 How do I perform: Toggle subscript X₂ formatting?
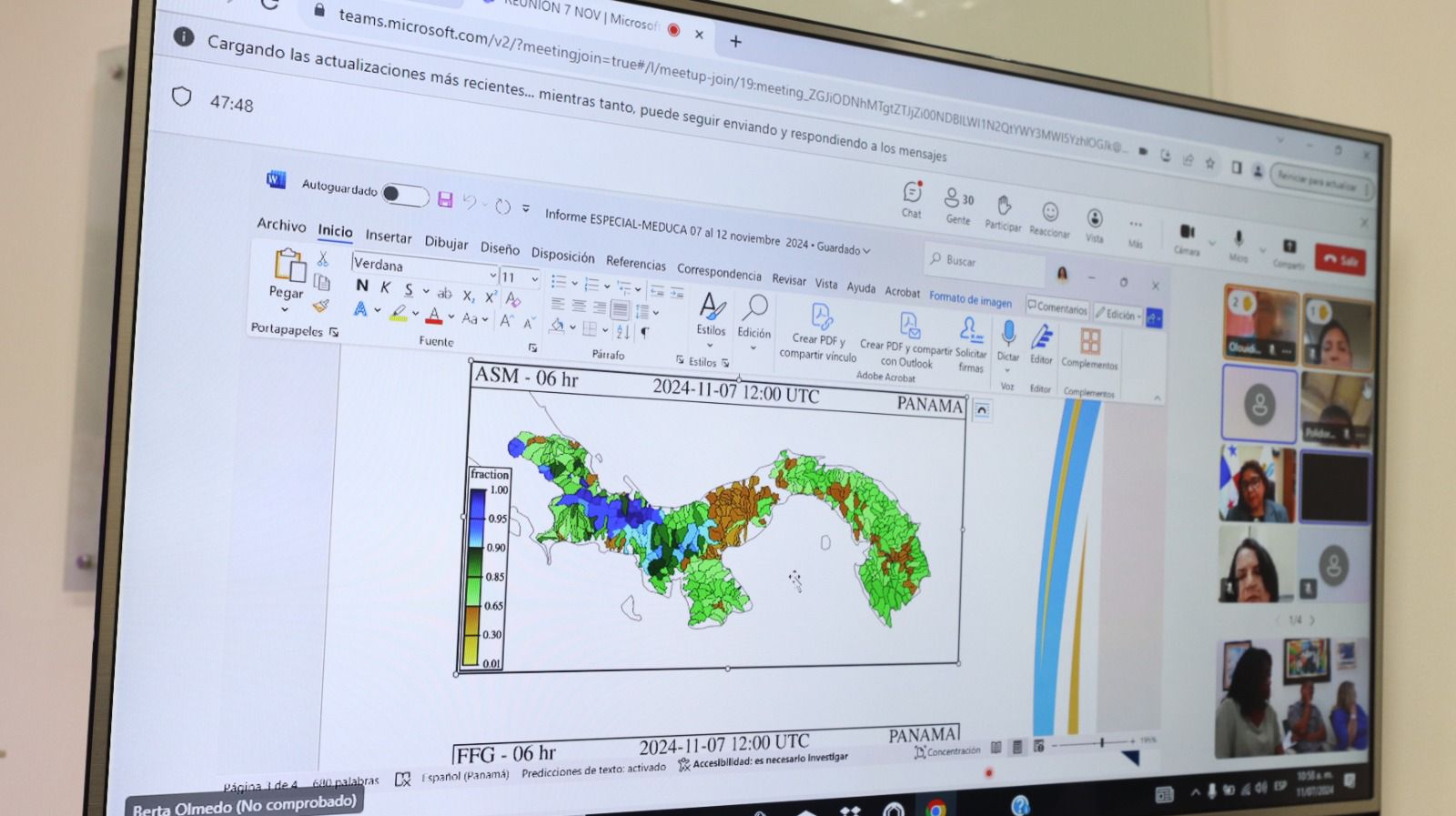pos(468,296)
